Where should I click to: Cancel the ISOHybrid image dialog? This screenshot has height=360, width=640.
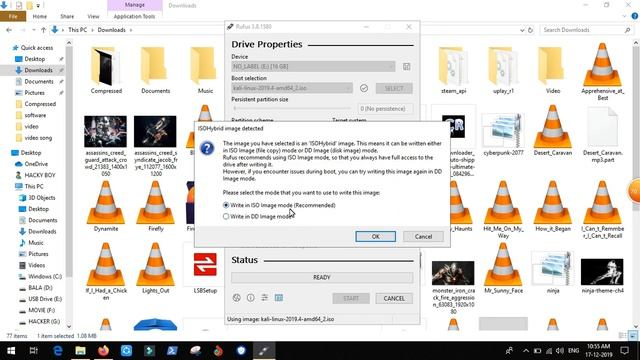point(423,236)
